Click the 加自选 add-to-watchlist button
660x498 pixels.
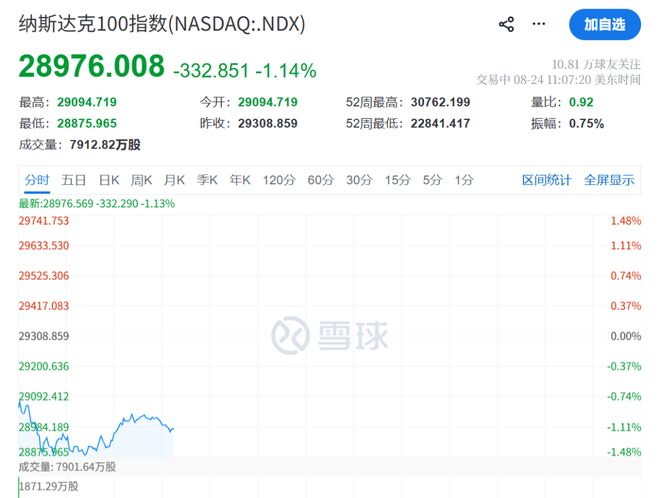point(605,24)
